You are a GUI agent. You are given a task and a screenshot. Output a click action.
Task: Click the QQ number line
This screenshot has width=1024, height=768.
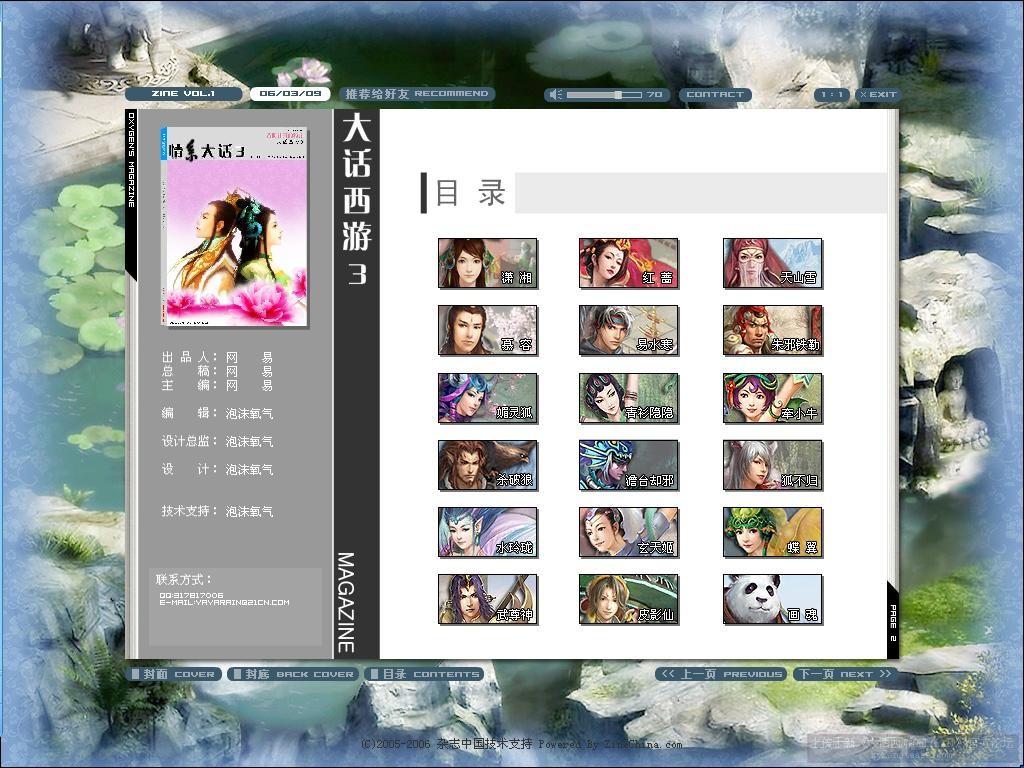191,595
